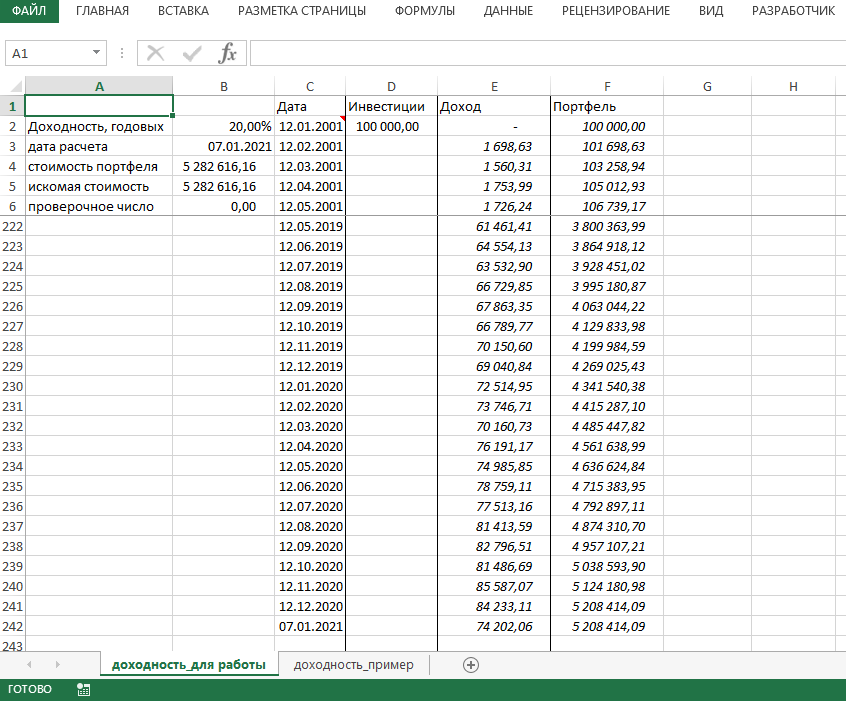The image size is (846, 701).
Task: Click the formula bar options dots handle
Action: pyautogui.click(x=122, y=53)
